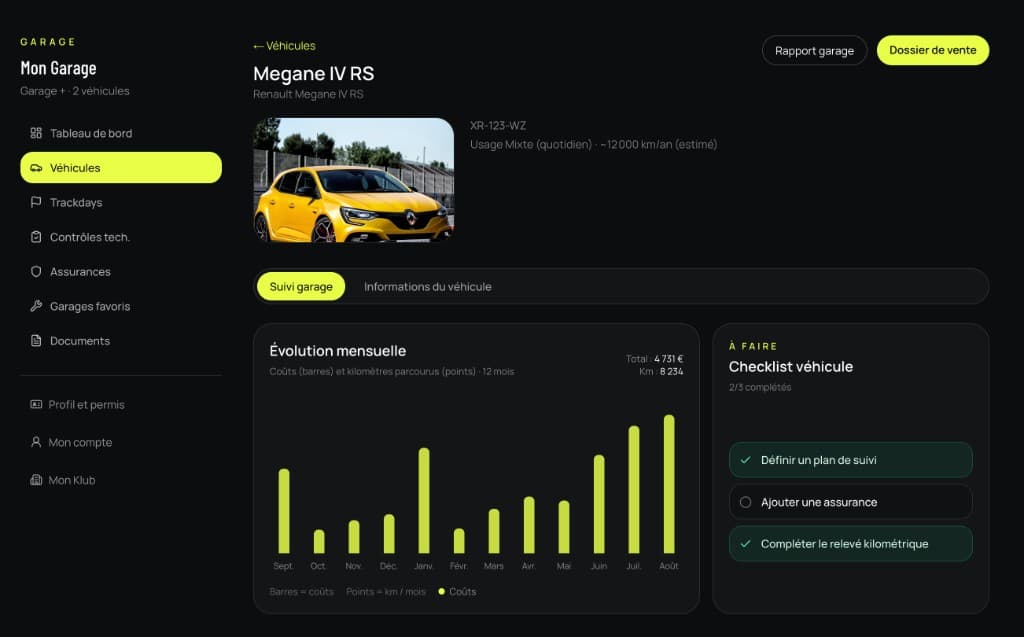Click the Déc. bar in chart

(389, 534)
